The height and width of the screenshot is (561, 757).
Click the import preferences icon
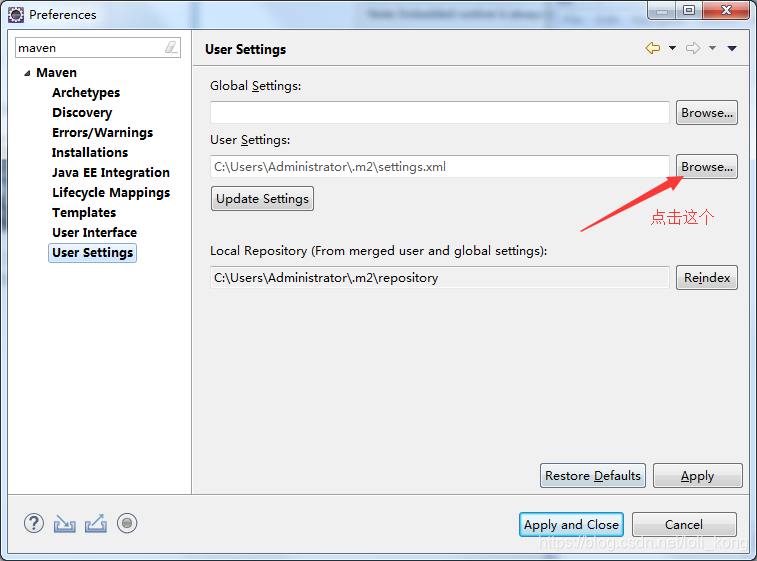tap(65, 524)
